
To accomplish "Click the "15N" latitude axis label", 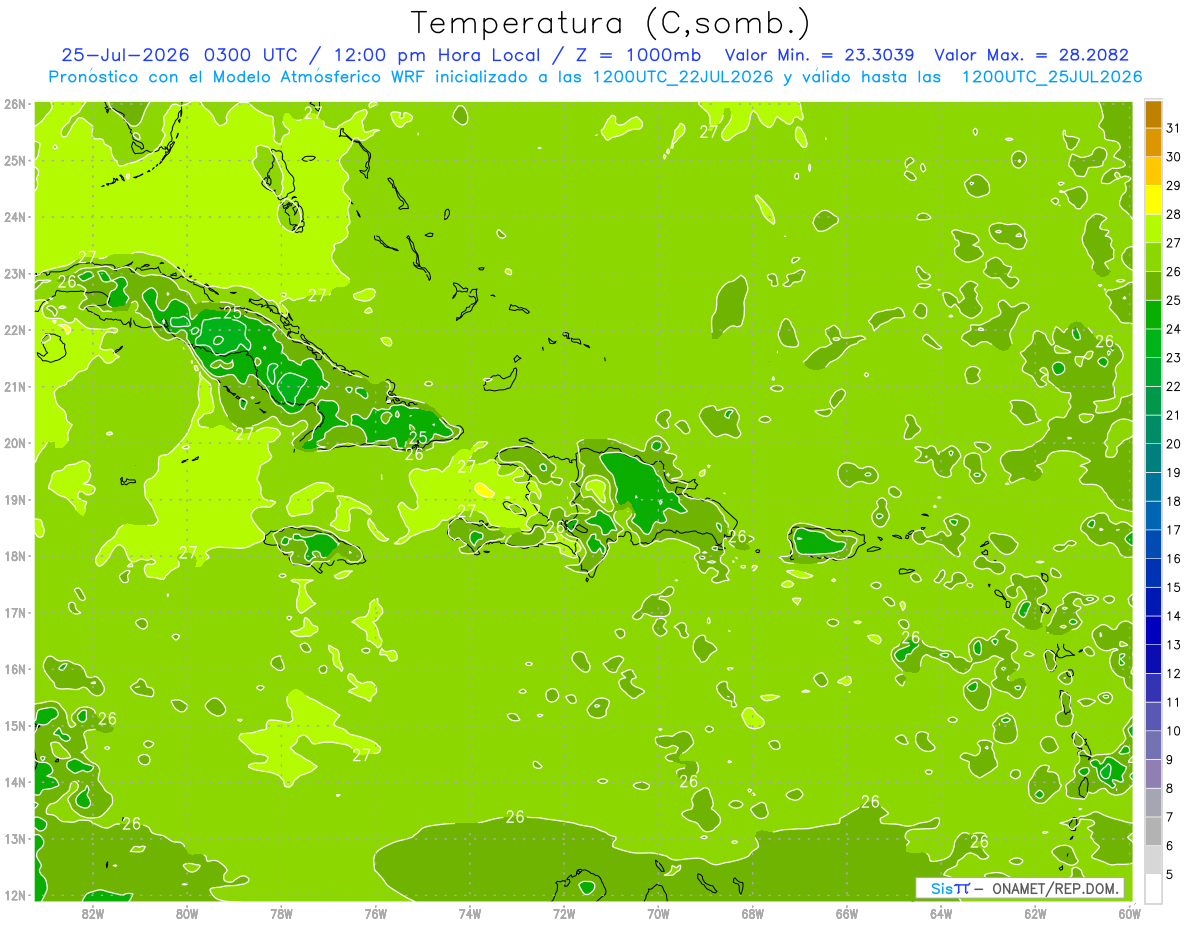I will (14, 725).
